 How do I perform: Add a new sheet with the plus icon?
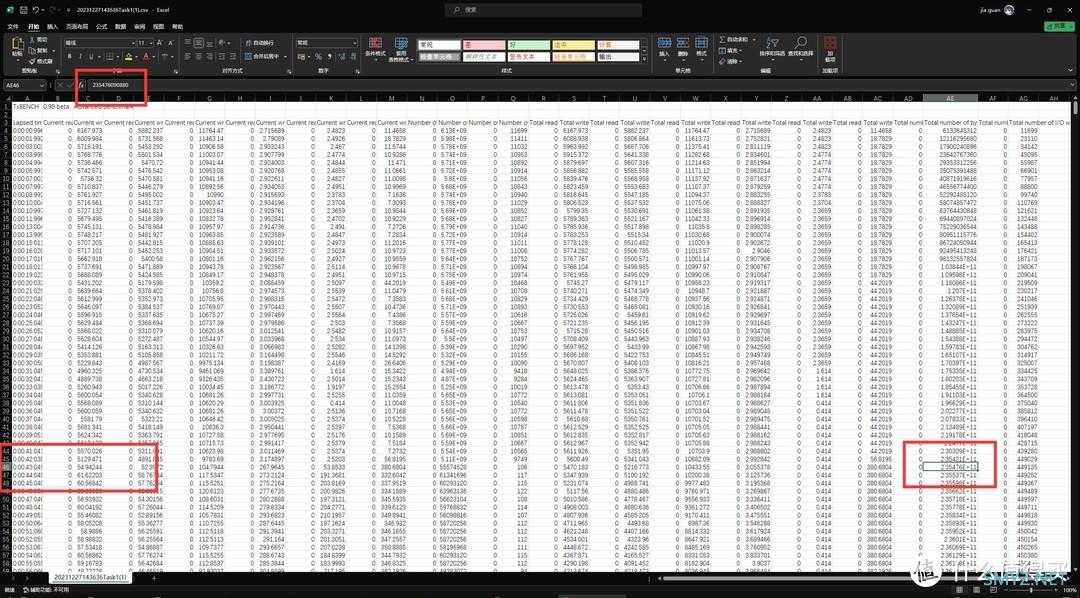[x=153, y=579]
